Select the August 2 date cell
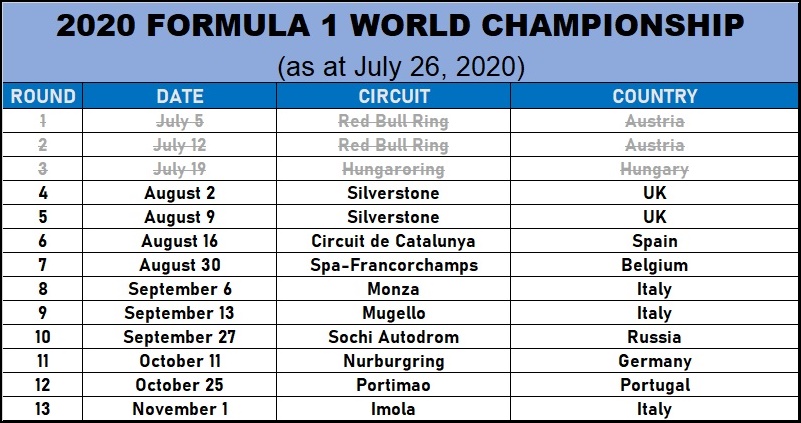 click(x=180, y=193)
